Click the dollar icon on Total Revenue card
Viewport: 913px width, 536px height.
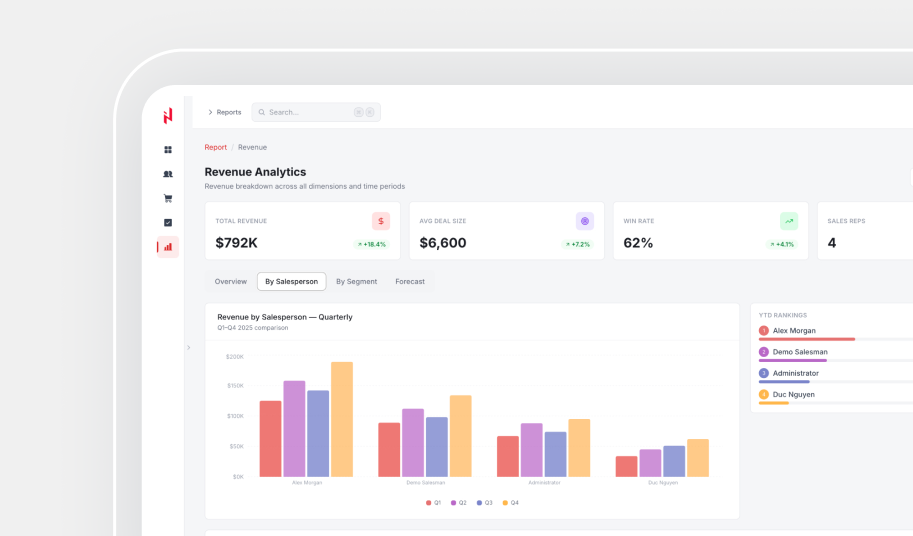tap(381, 221)
